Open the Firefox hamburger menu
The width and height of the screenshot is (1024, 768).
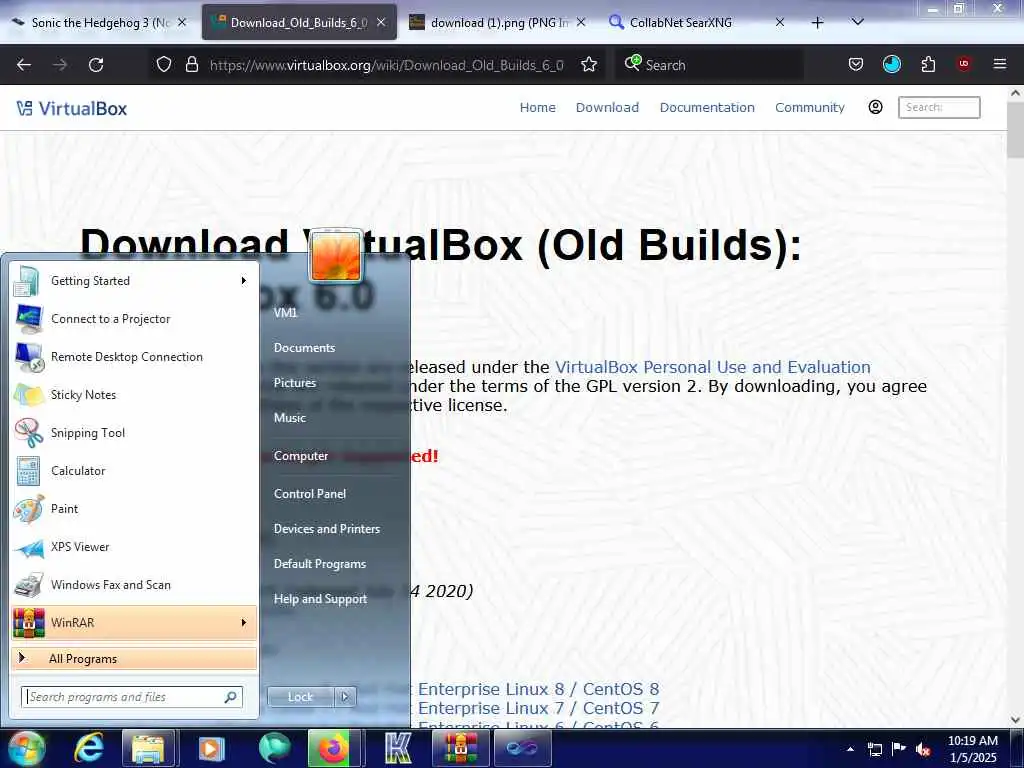(1000, 64)
